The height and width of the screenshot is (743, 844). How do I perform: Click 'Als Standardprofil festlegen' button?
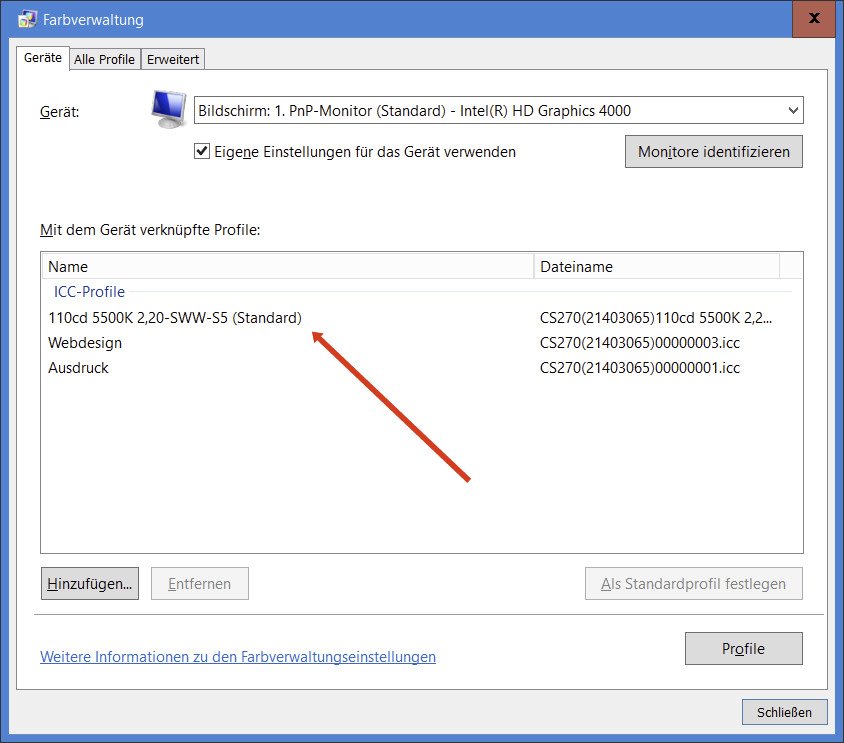click(693, 584)
